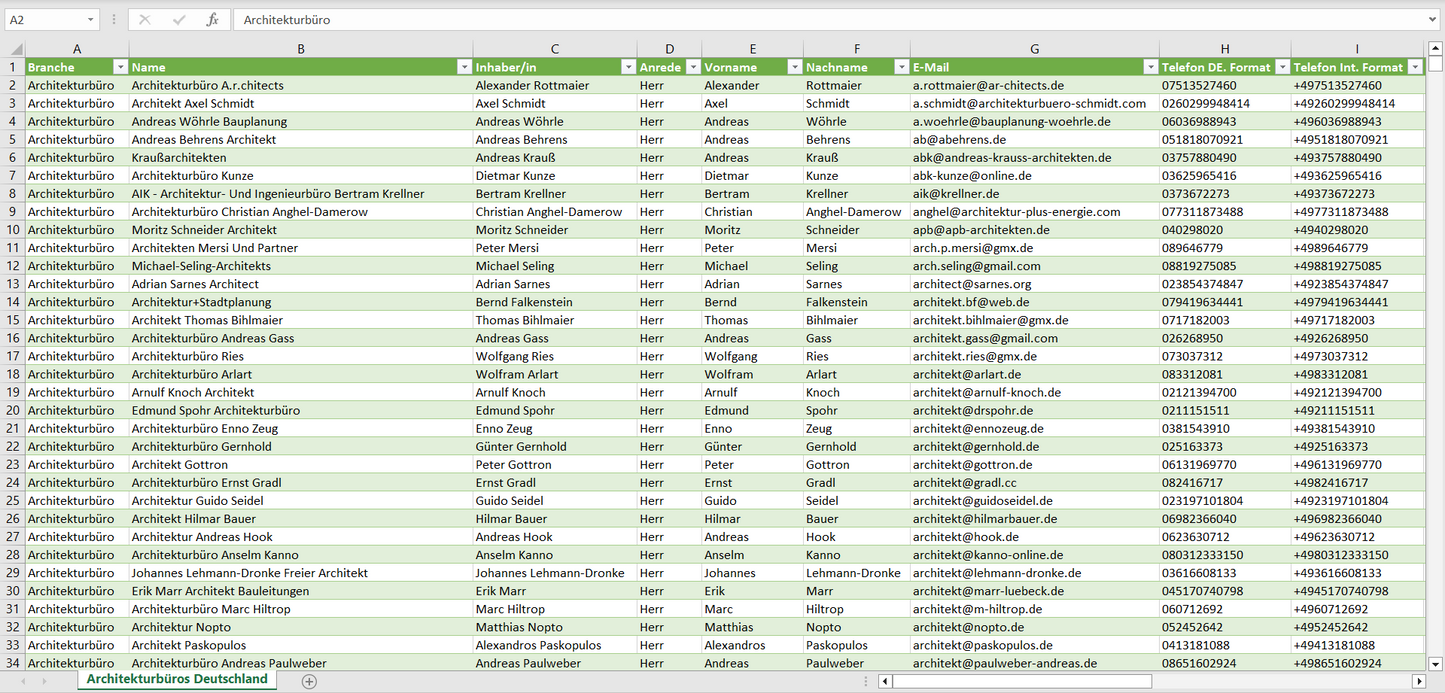
Task: Open the Nachname filter dropdown
Action: coord(900,67)
